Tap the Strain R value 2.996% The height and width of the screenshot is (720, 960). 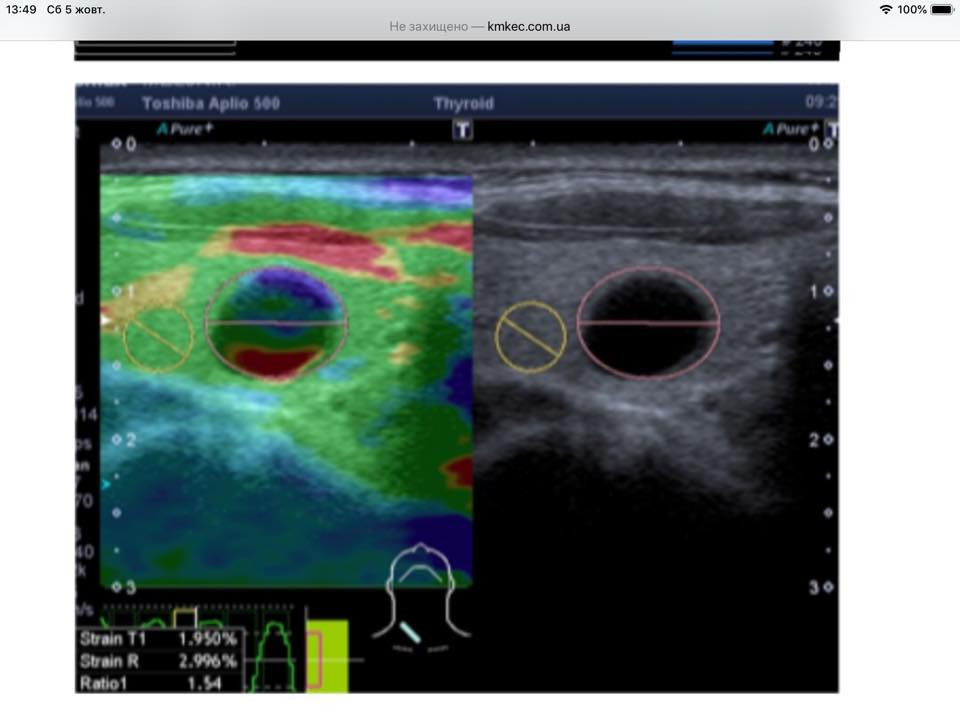[207, 661]
